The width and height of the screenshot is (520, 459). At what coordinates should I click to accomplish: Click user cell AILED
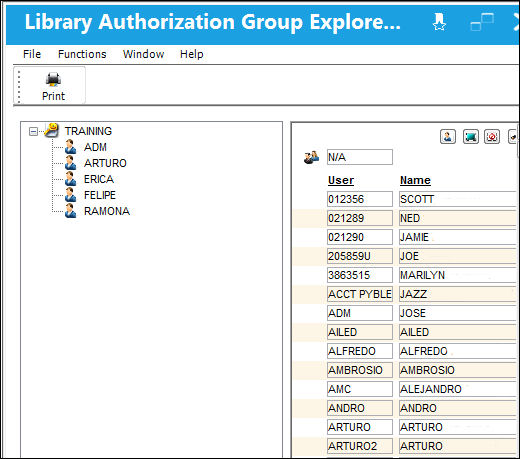[360, 332]
